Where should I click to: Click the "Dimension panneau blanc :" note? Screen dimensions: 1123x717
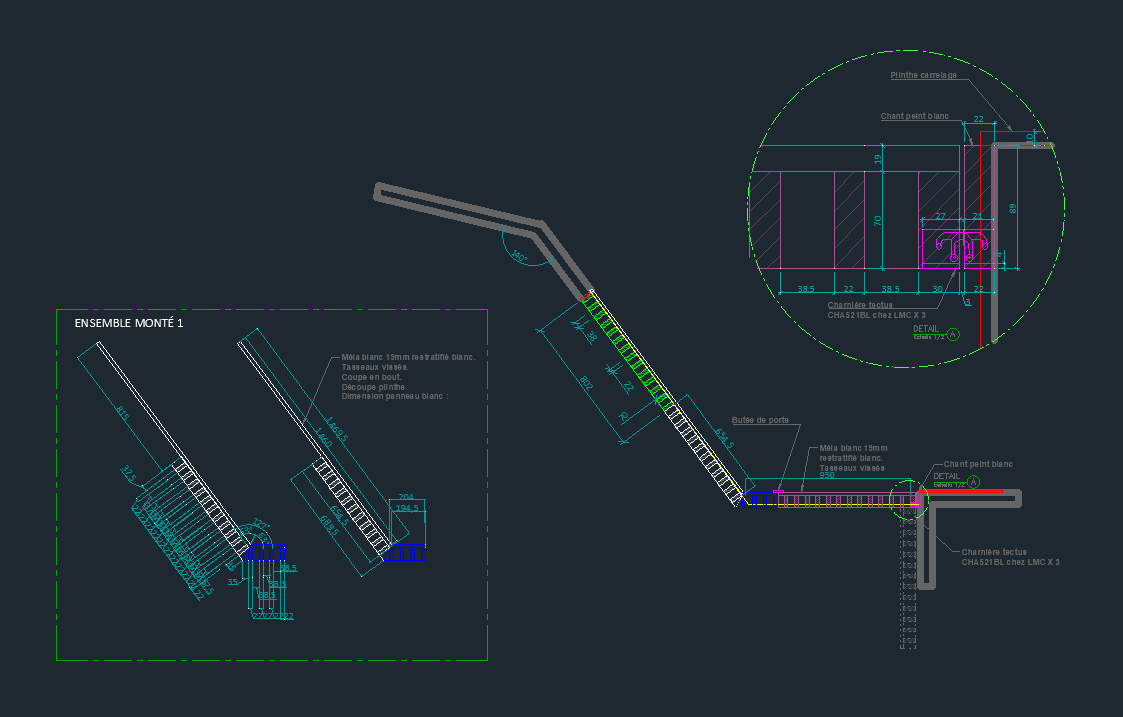tap(395, 397)
